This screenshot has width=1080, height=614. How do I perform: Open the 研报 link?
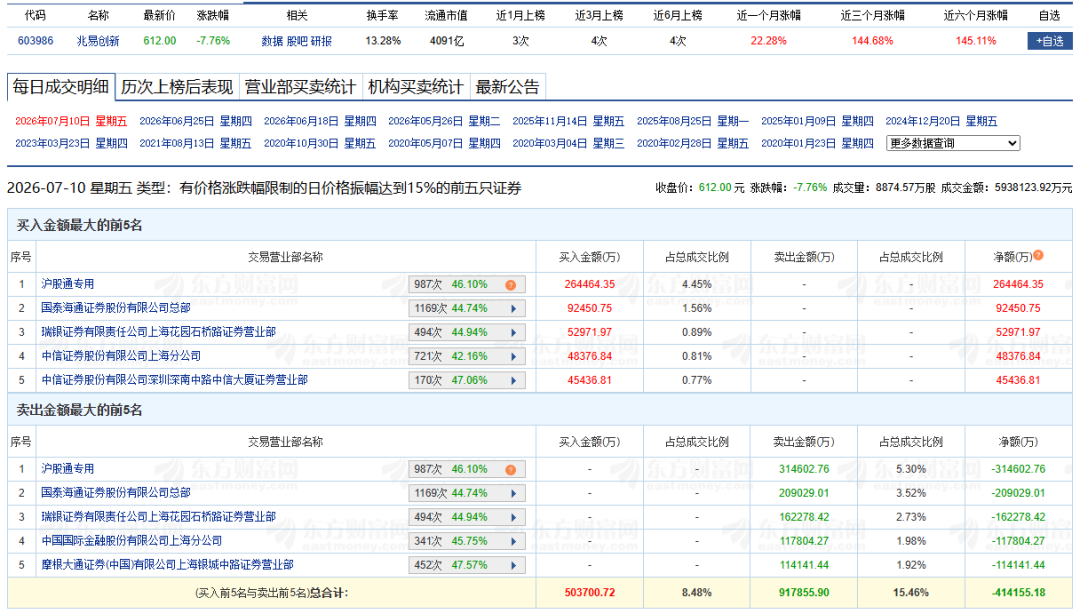(321, 41)
